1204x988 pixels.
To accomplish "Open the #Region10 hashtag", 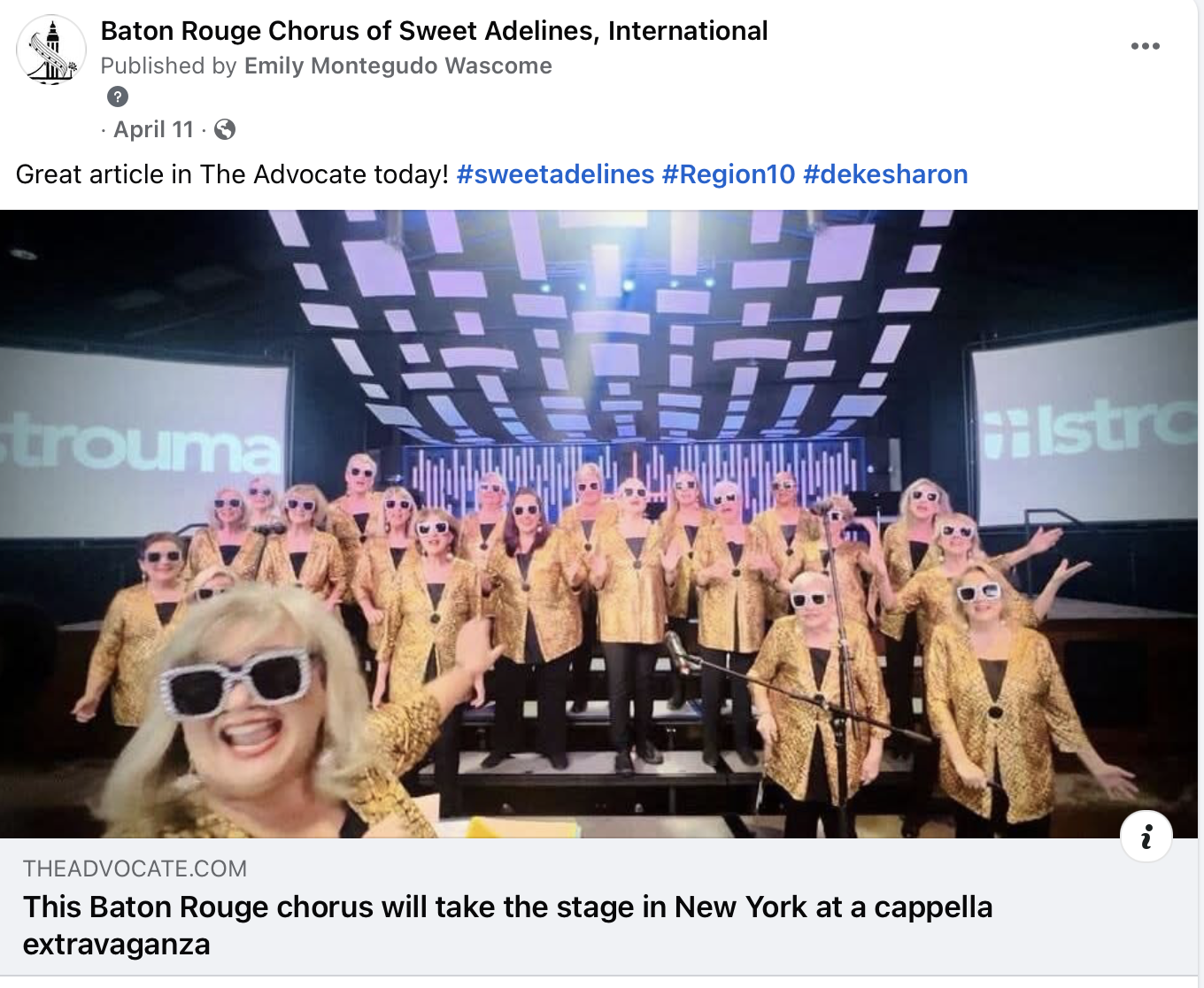I will (x=729, y=174).
